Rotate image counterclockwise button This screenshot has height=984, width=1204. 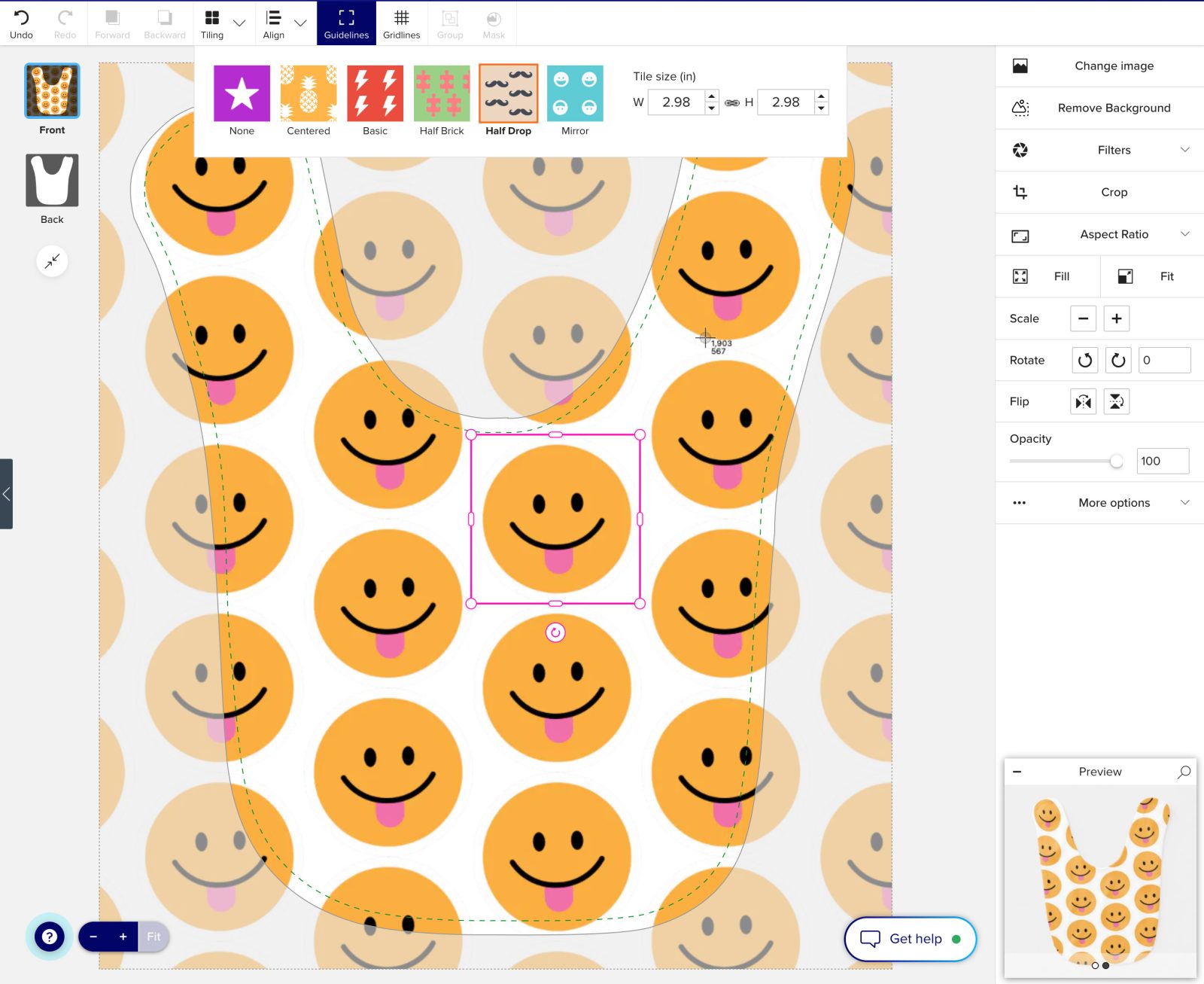click(1084, 361)
